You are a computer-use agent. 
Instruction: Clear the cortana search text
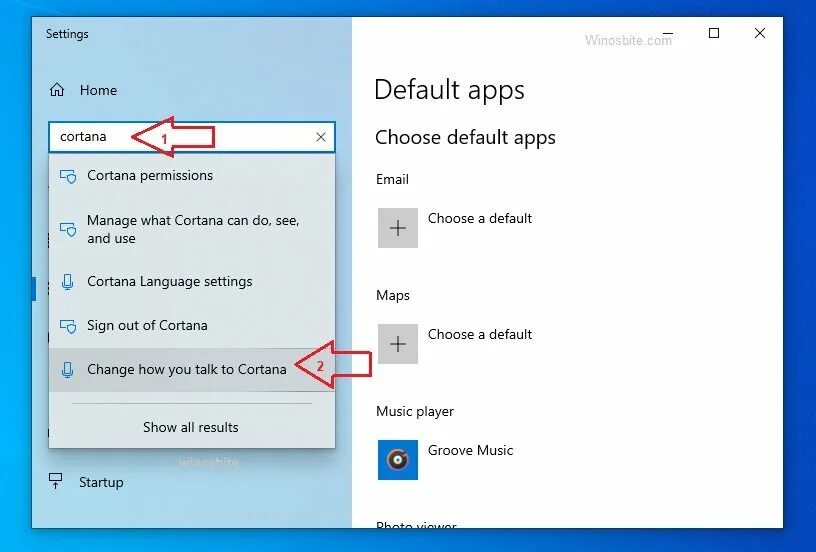(321, 137)
